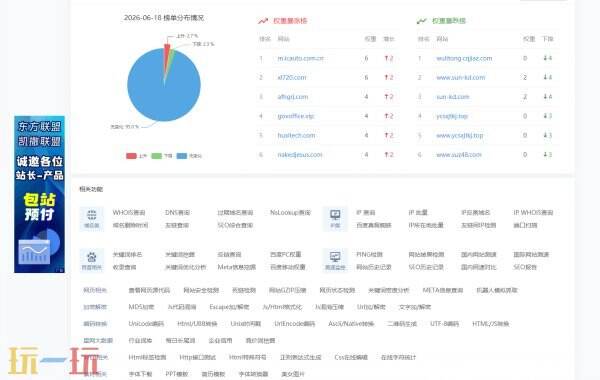Open the Js/Html格式化 tool
Viewport: 600px width, 380px height.
click(282, 307)
